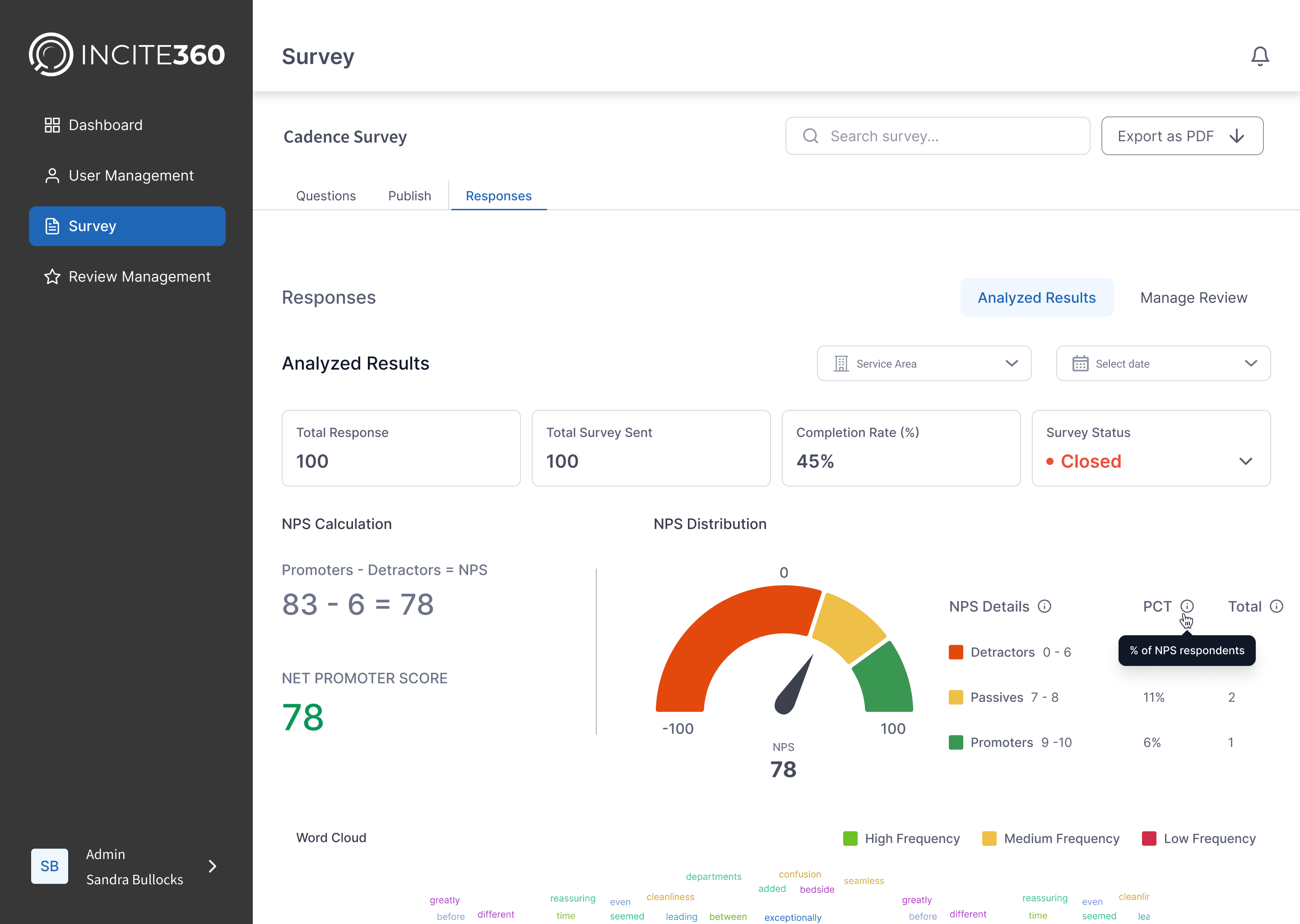The width and height of the screenshot is (1300, 924).
Task: Click the NPS Details info icon
Action: pos(1045,606)
